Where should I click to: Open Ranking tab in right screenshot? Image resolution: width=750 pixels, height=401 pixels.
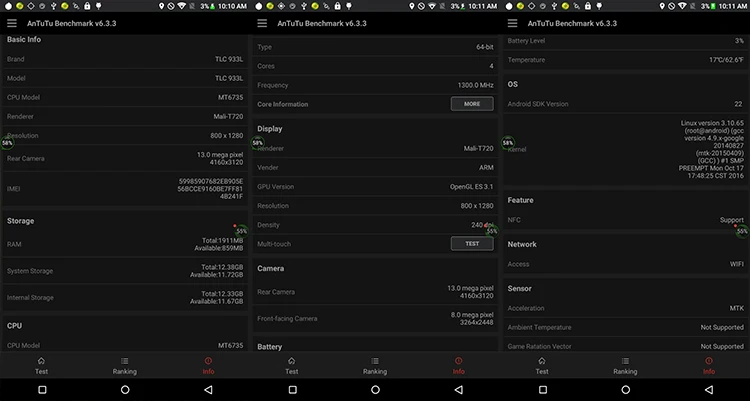click(625, 366)
